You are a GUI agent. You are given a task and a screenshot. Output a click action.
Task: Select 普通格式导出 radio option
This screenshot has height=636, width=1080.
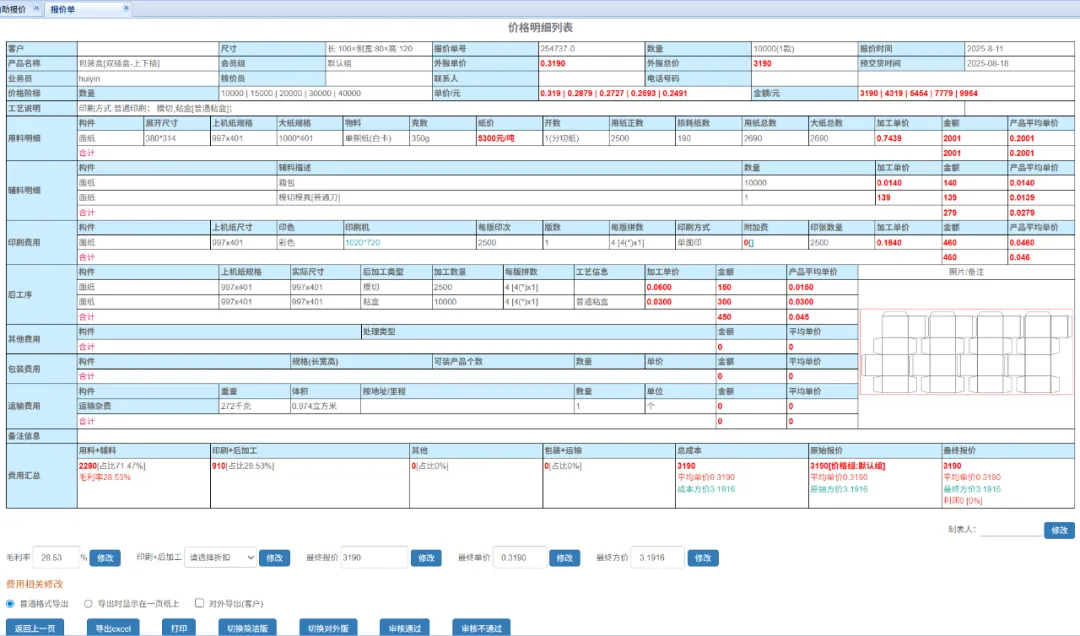pos(11,604)
